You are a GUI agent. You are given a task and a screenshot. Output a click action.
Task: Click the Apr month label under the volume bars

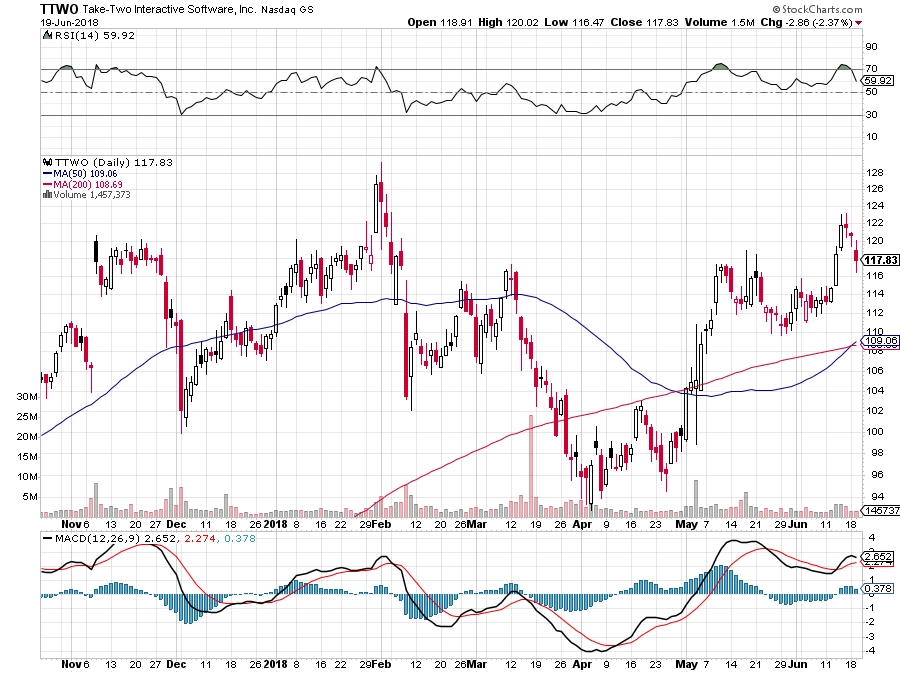(581, 524)
